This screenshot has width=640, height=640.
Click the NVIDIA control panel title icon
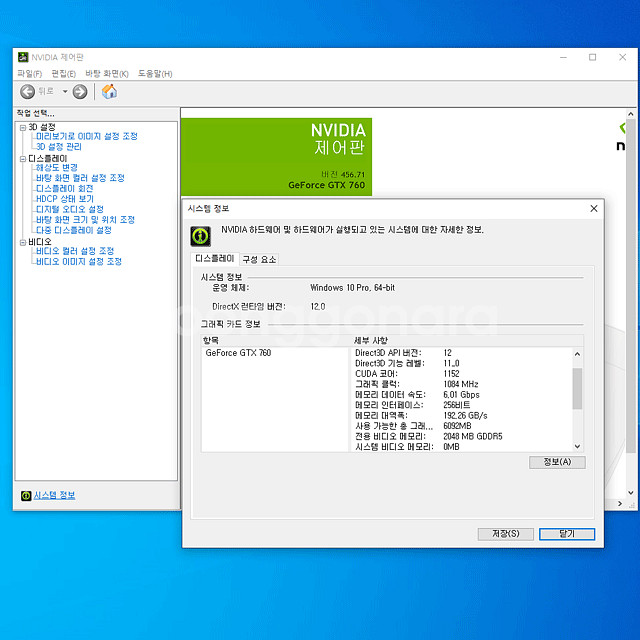pos(23,57)
